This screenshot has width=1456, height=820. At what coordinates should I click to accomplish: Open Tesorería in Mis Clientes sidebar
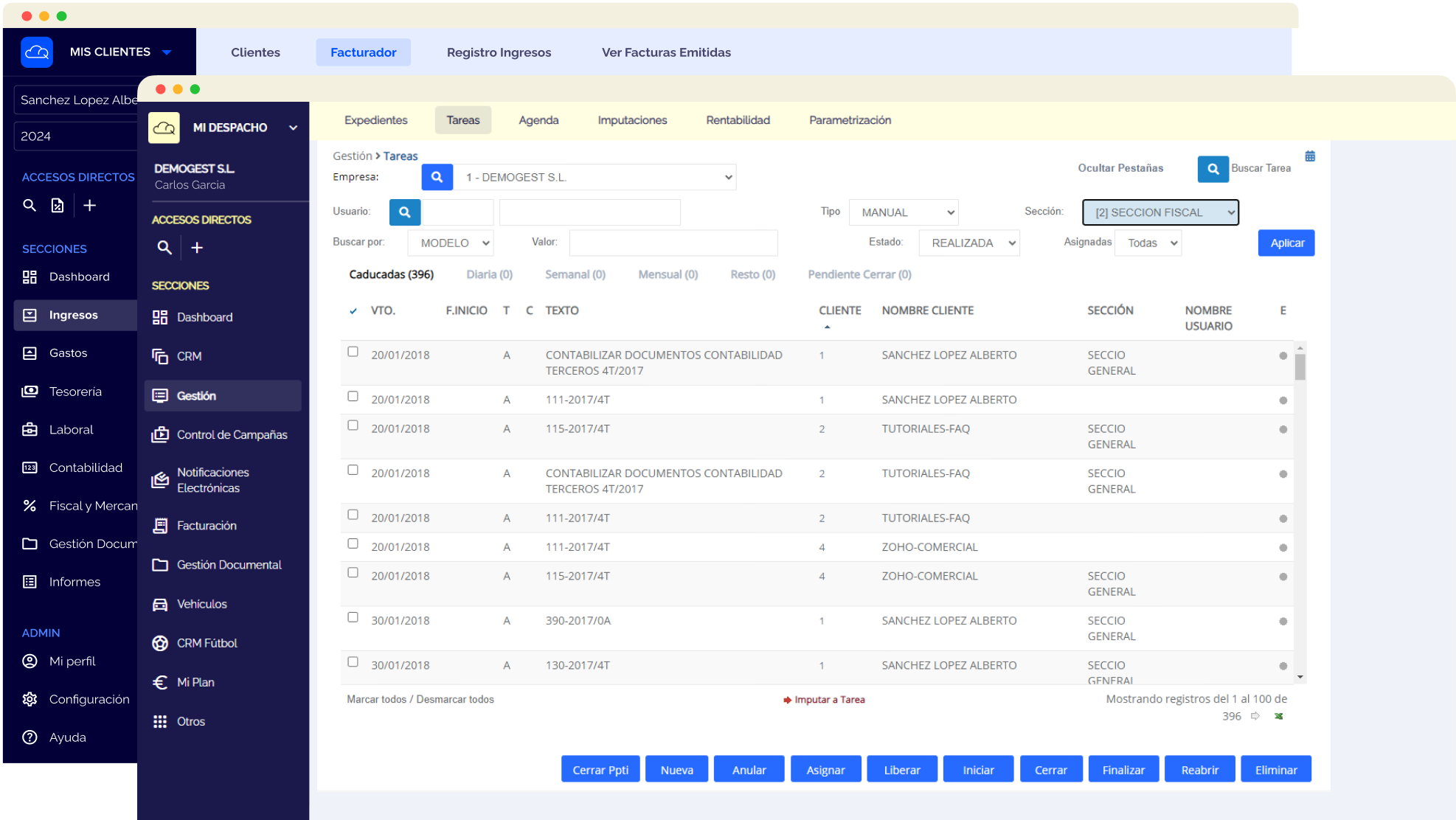tap(75, 392)
